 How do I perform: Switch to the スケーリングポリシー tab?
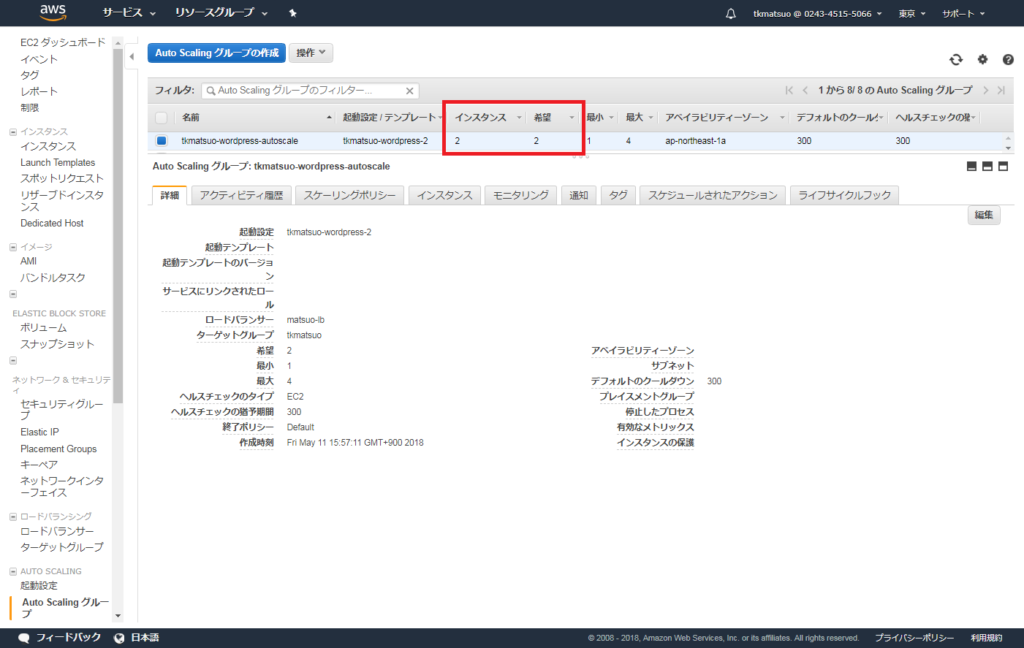[x=349, y=195]
